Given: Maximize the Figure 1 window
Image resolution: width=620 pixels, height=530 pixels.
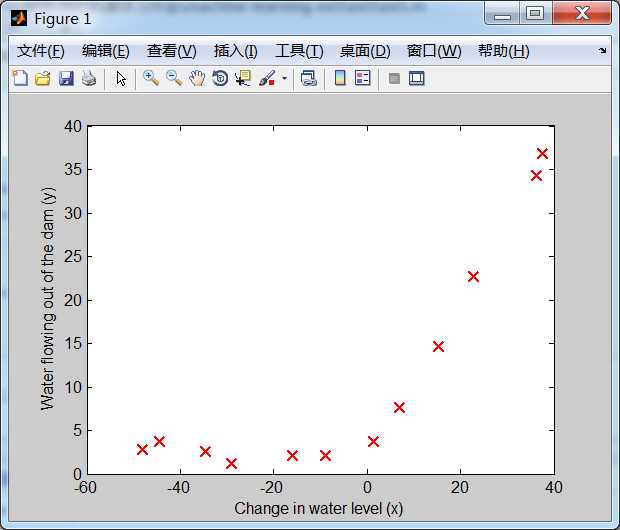Looking at the screenshot, I should 535,14.
